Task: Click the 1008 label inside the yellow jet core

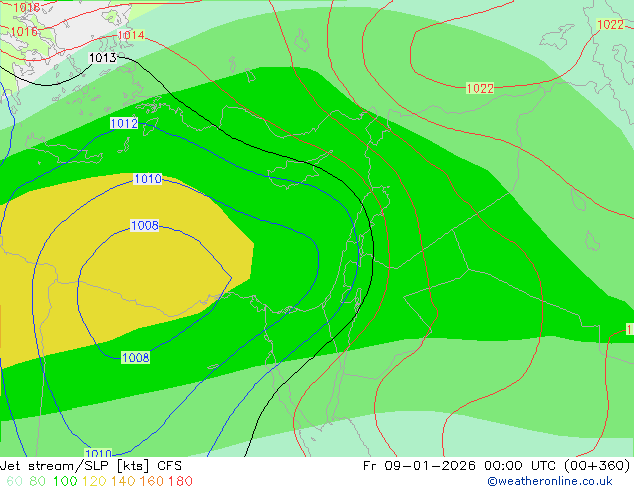Action: point(145,225)
